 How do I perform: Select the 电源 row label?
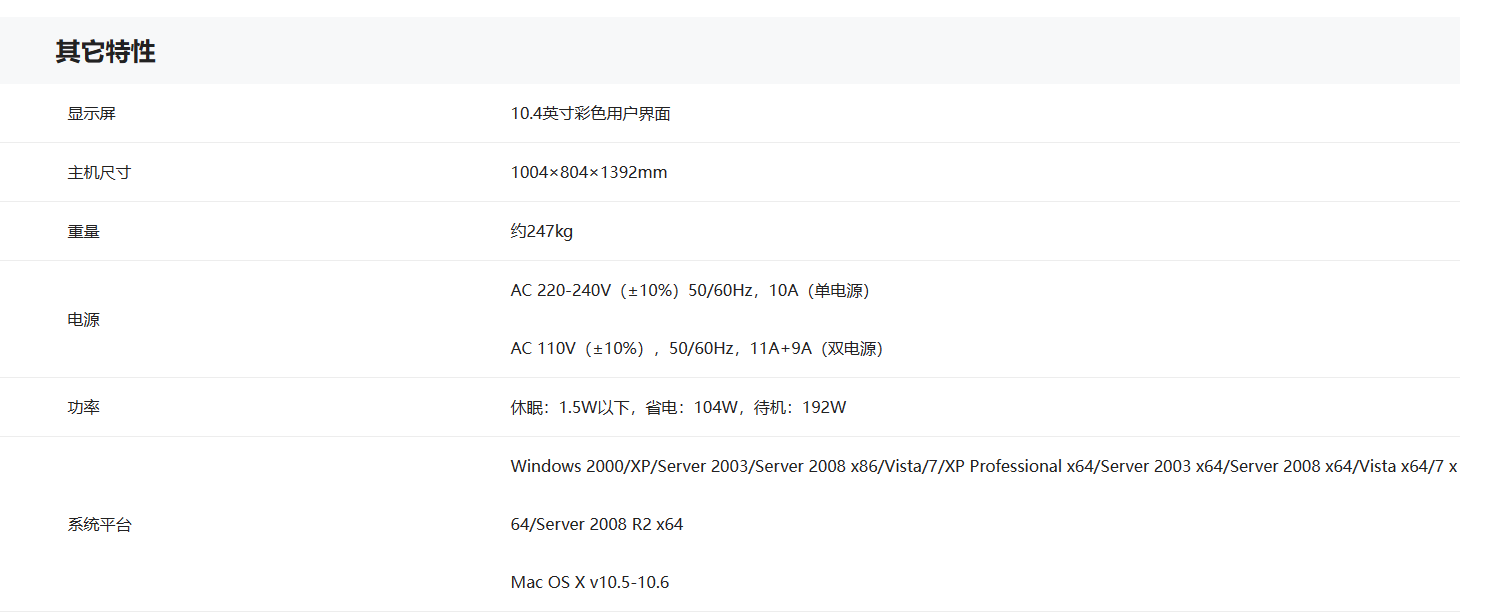pyautogui.click(x=83, y=320)
